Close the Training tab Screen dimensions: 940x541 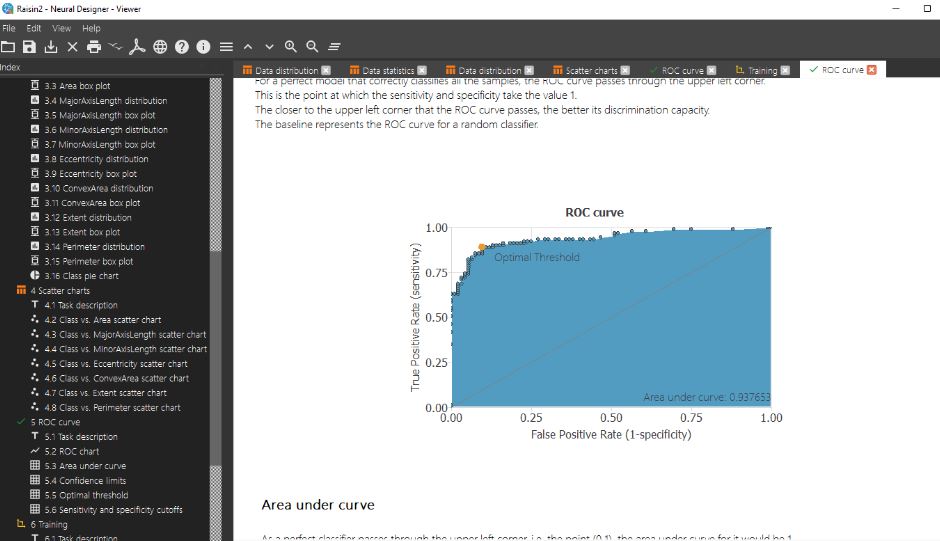(x=785, y=70)
